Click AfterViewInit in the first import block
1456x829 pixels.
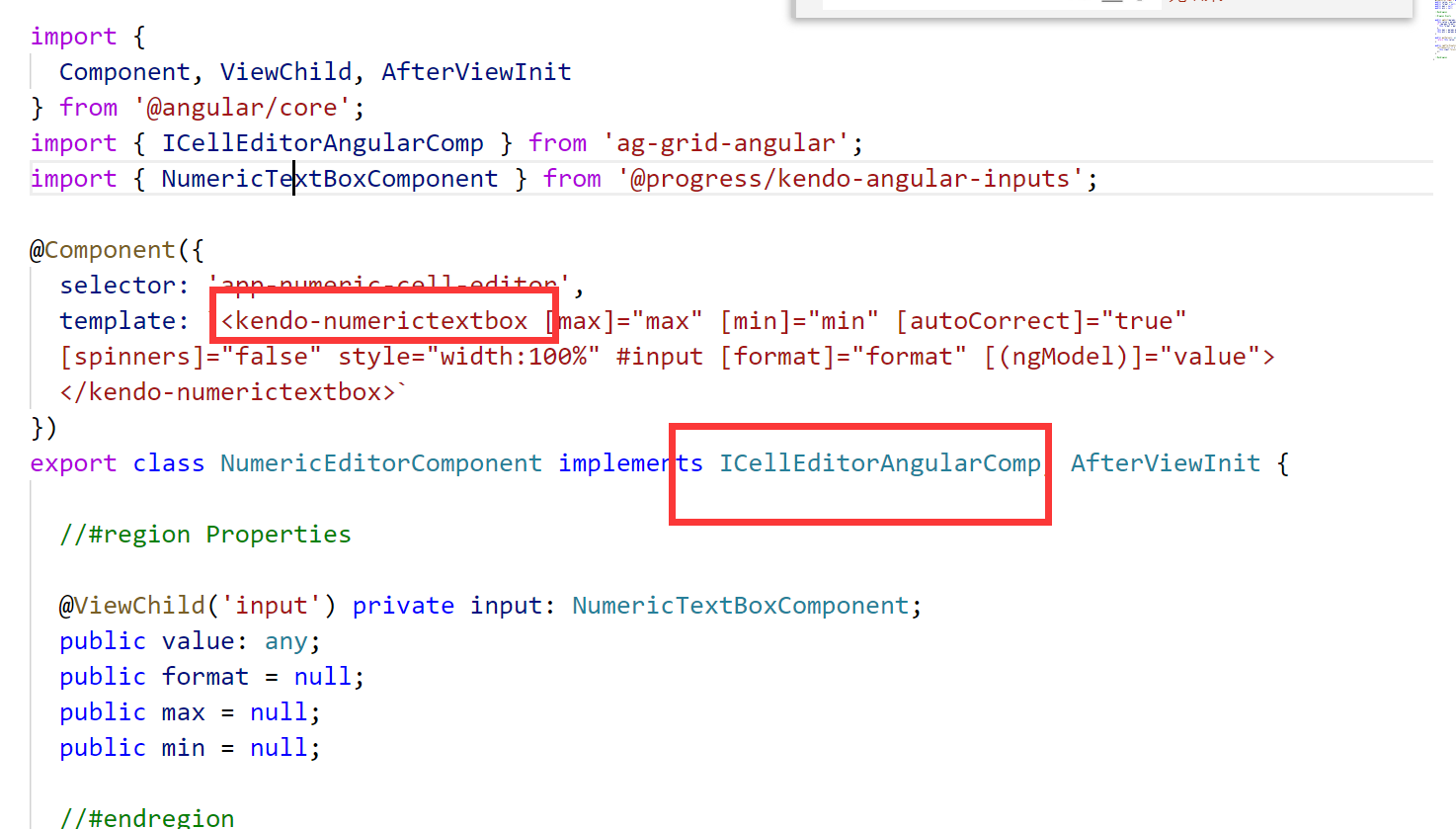476,71
